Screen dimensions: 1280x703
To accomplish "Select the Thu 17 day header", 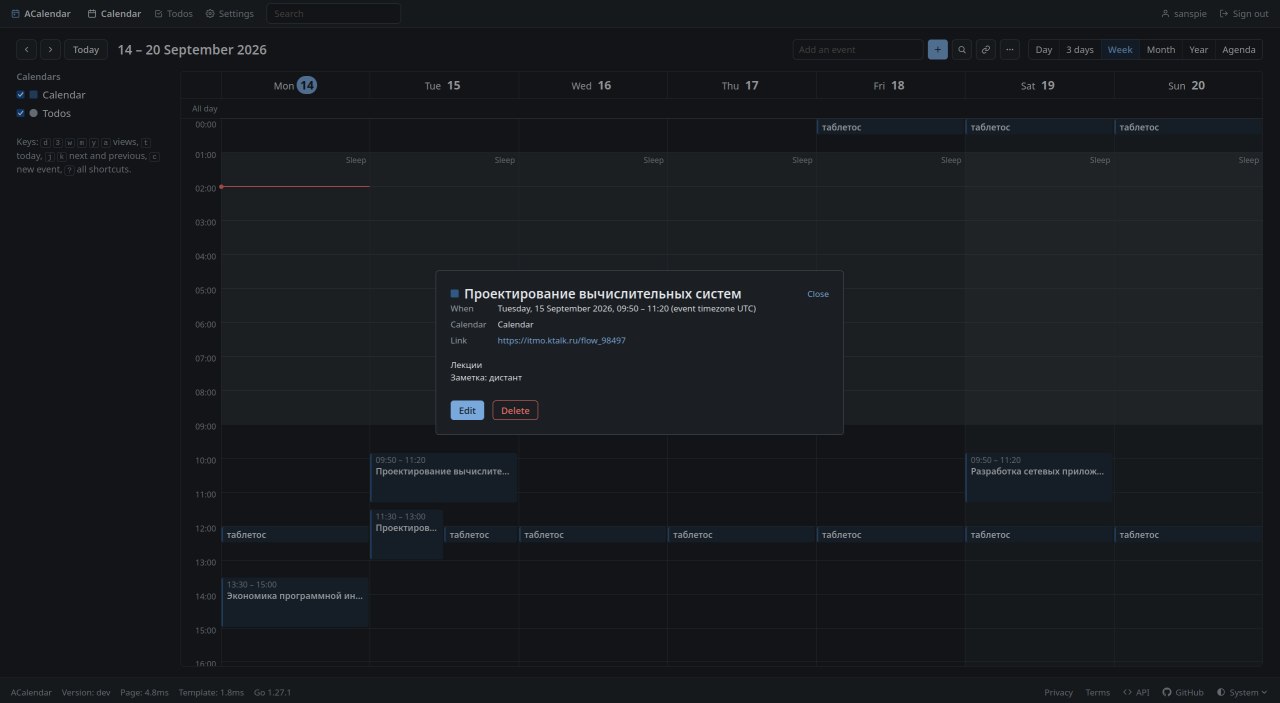I will point(740,86).
